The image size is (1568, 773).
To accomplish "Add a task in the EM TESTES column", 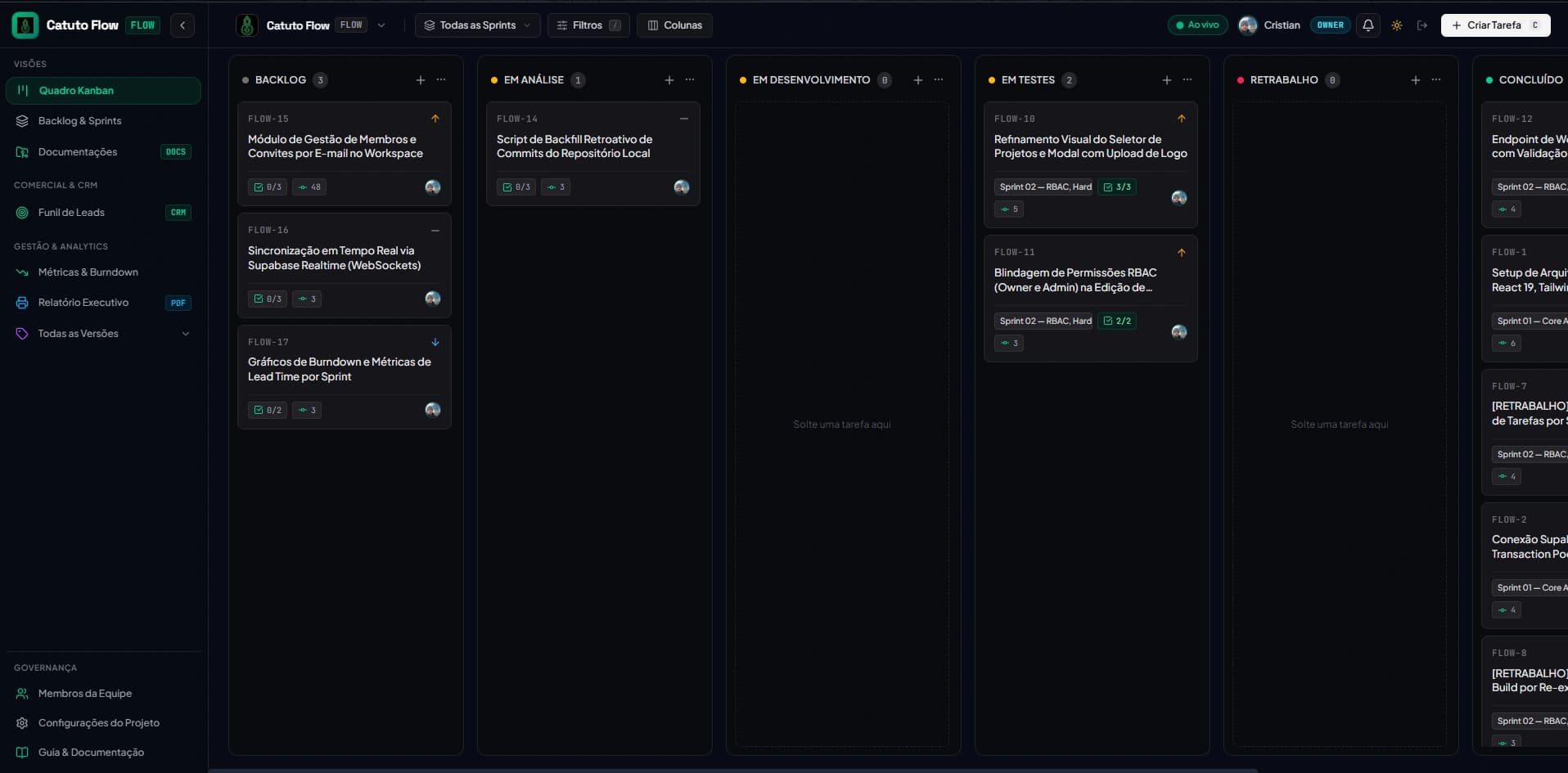I will pyautogui.click(x=1167, y=80).
